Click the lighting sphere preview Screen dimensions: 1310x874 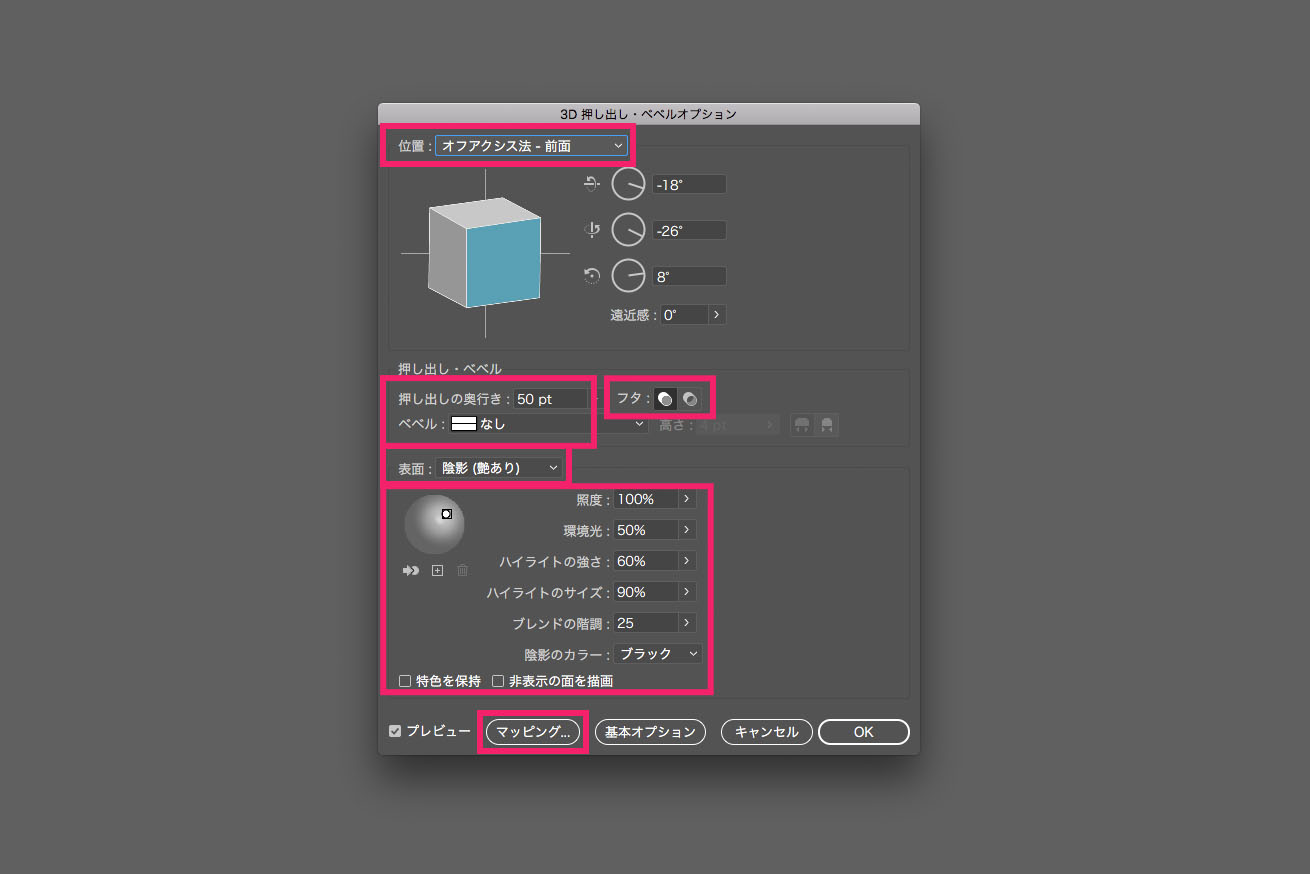click(435, 524)
